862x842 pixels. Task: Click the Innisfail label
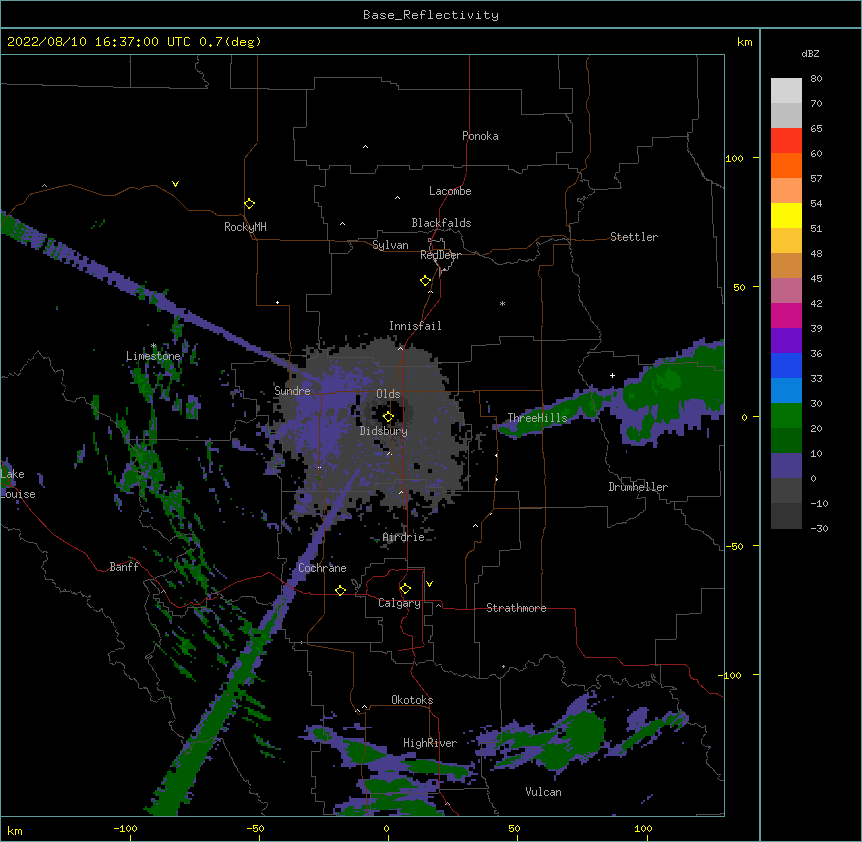tap(415, 326)
